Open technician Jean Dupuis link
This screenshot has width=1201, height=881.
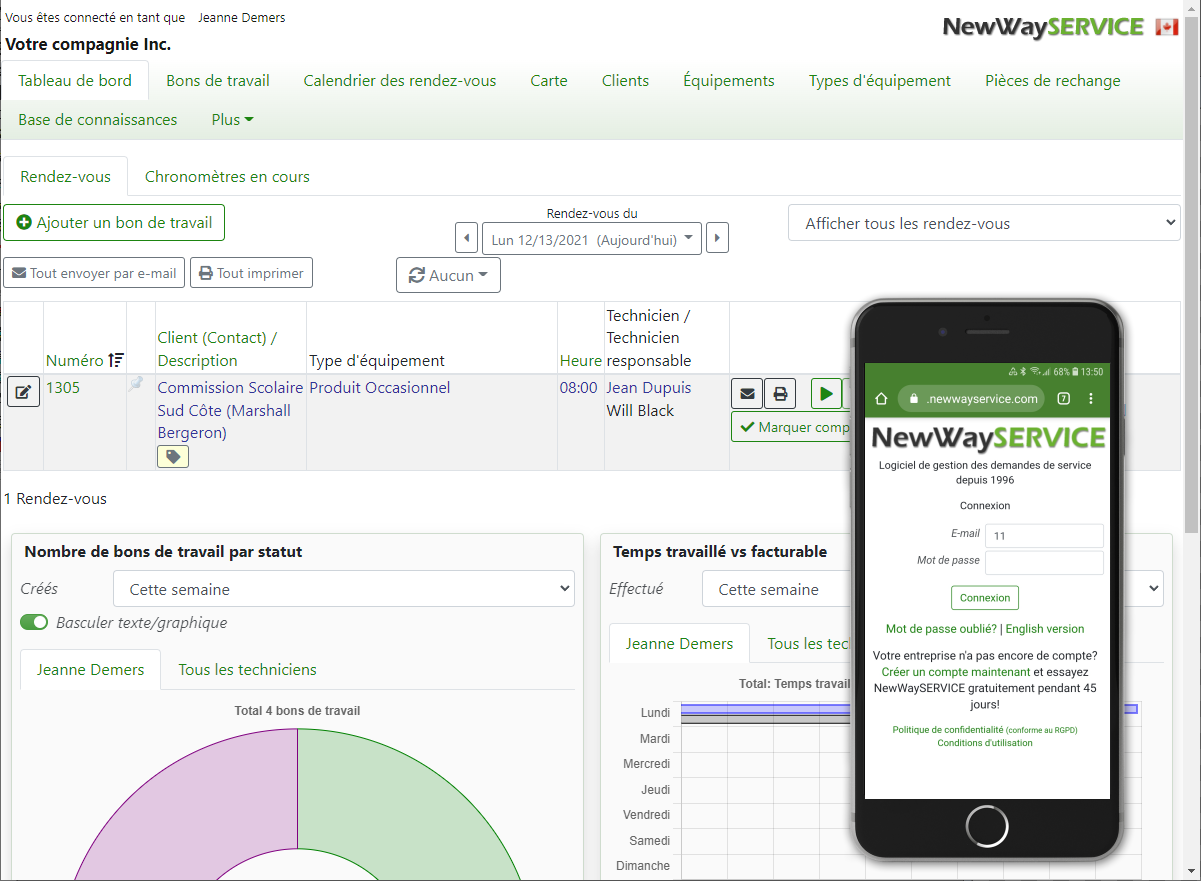[x=649, y=387]
